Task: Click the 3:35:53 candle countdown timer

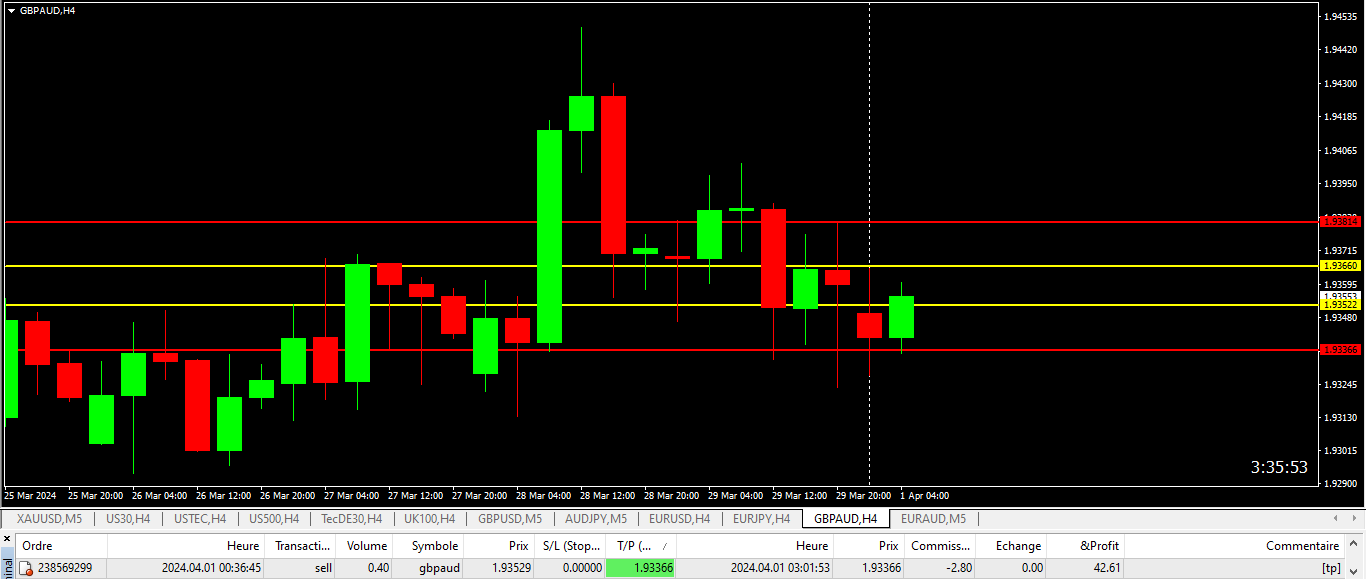Action: (1279, 467)
